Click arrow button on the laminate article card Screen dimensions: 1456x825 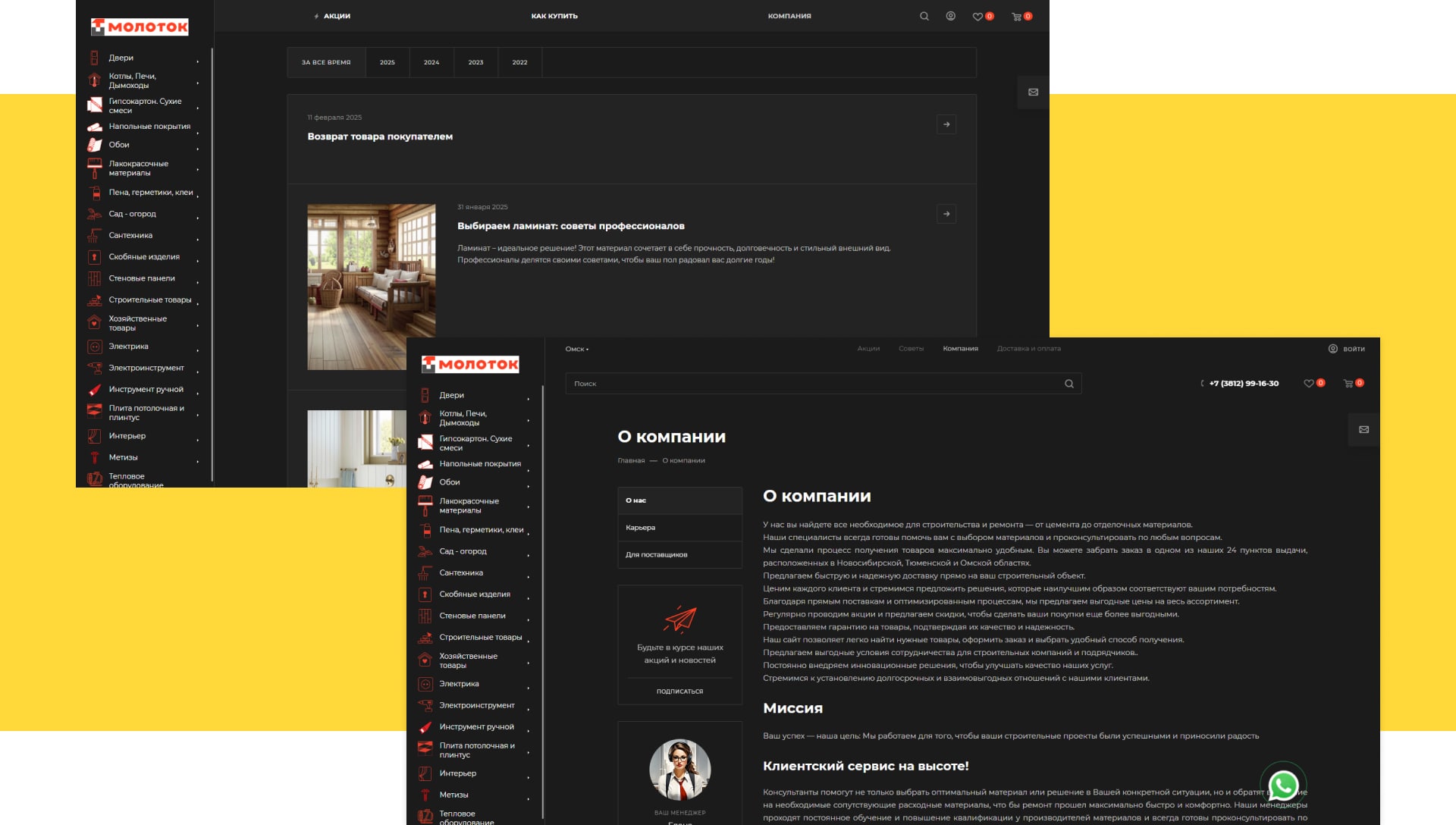coord(946,214)
